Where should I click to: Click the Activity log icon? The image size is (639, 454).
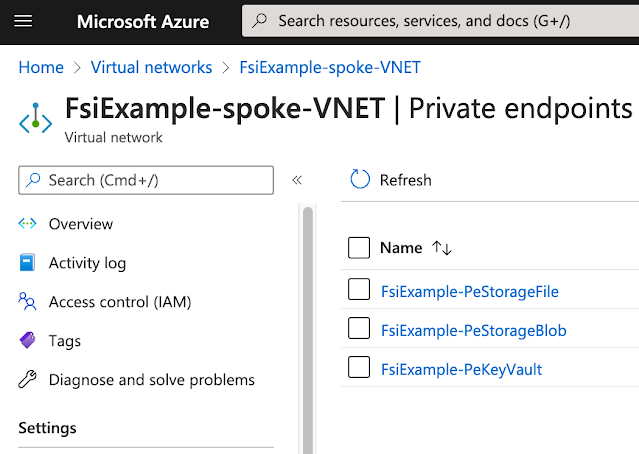tap(28, 263)
